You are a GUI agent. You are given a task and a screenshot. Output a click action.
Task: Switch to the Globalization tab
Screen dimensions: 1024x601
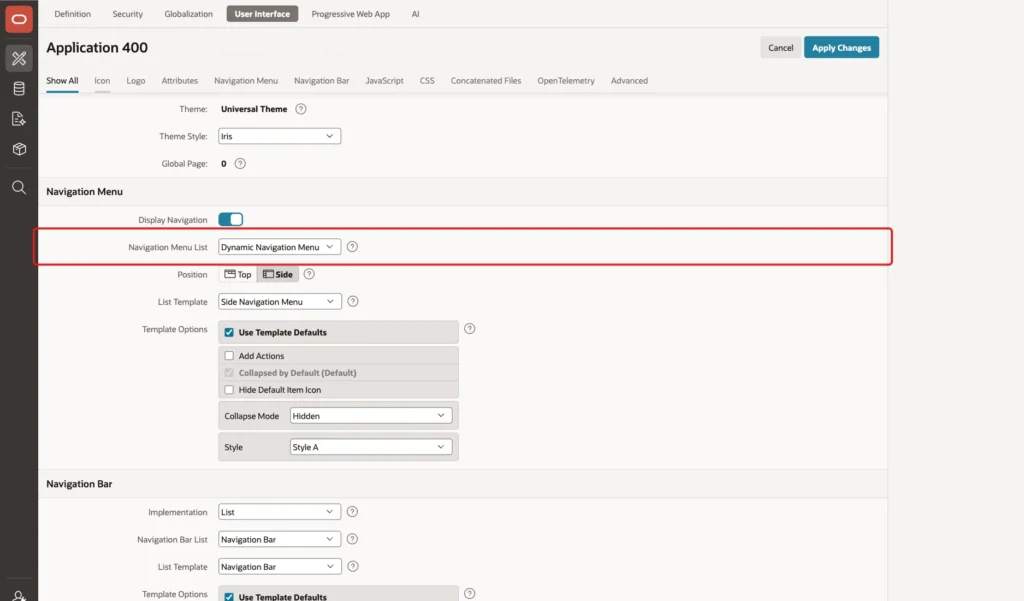click(x=189, y=14)
